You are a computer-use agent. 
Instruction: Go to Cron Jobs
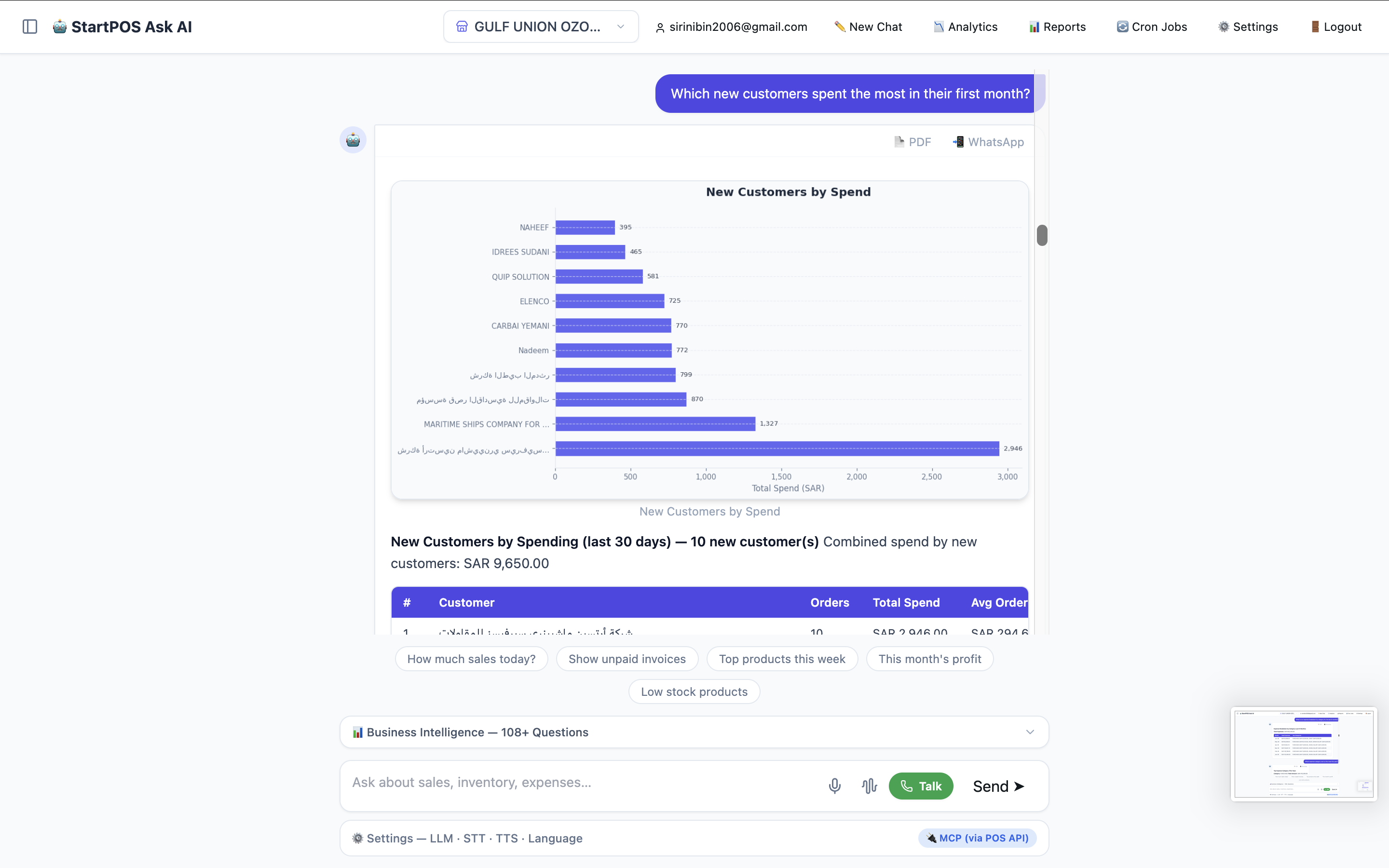pos(1151,27)
